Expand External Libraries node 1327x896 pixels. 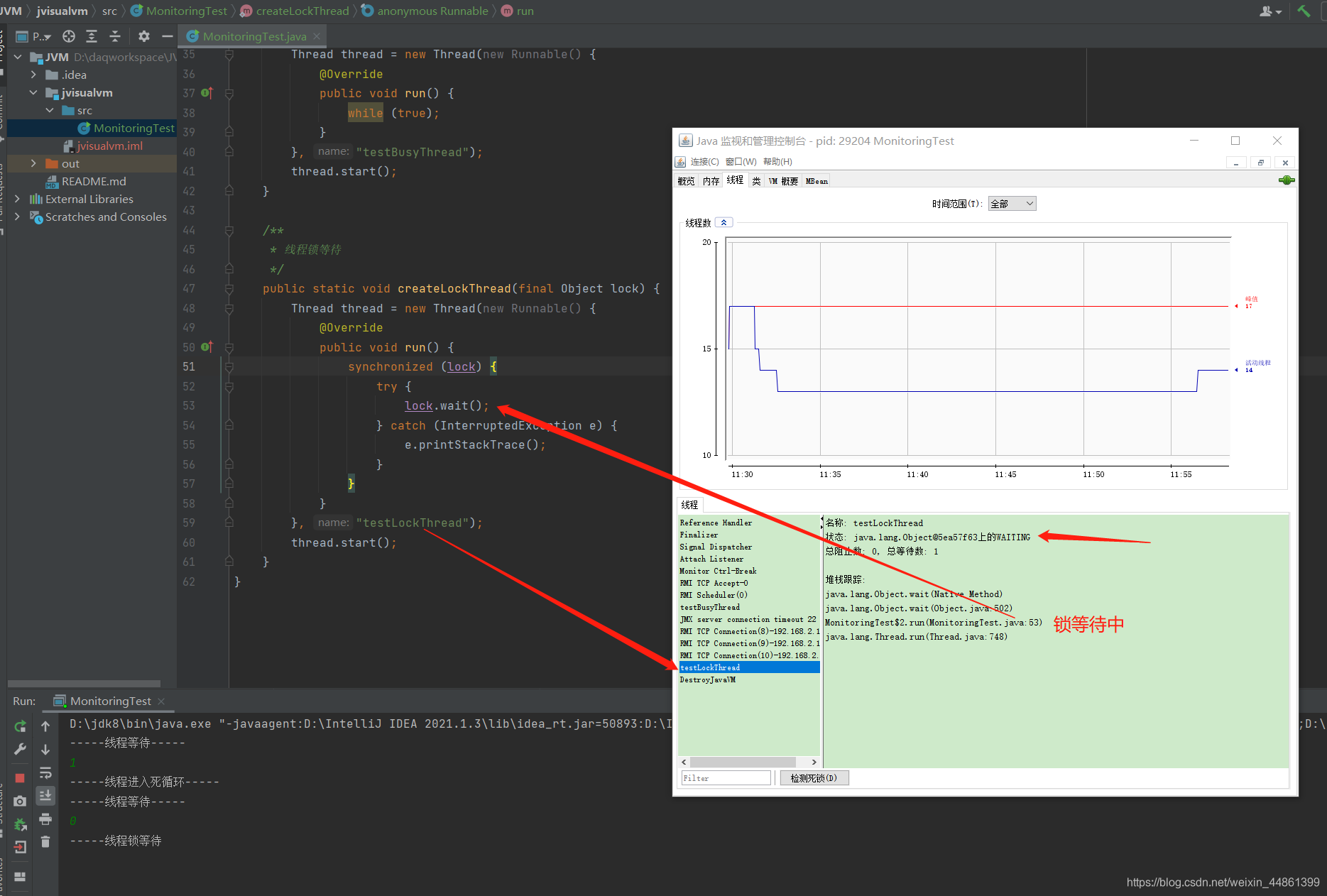[18, 199]
